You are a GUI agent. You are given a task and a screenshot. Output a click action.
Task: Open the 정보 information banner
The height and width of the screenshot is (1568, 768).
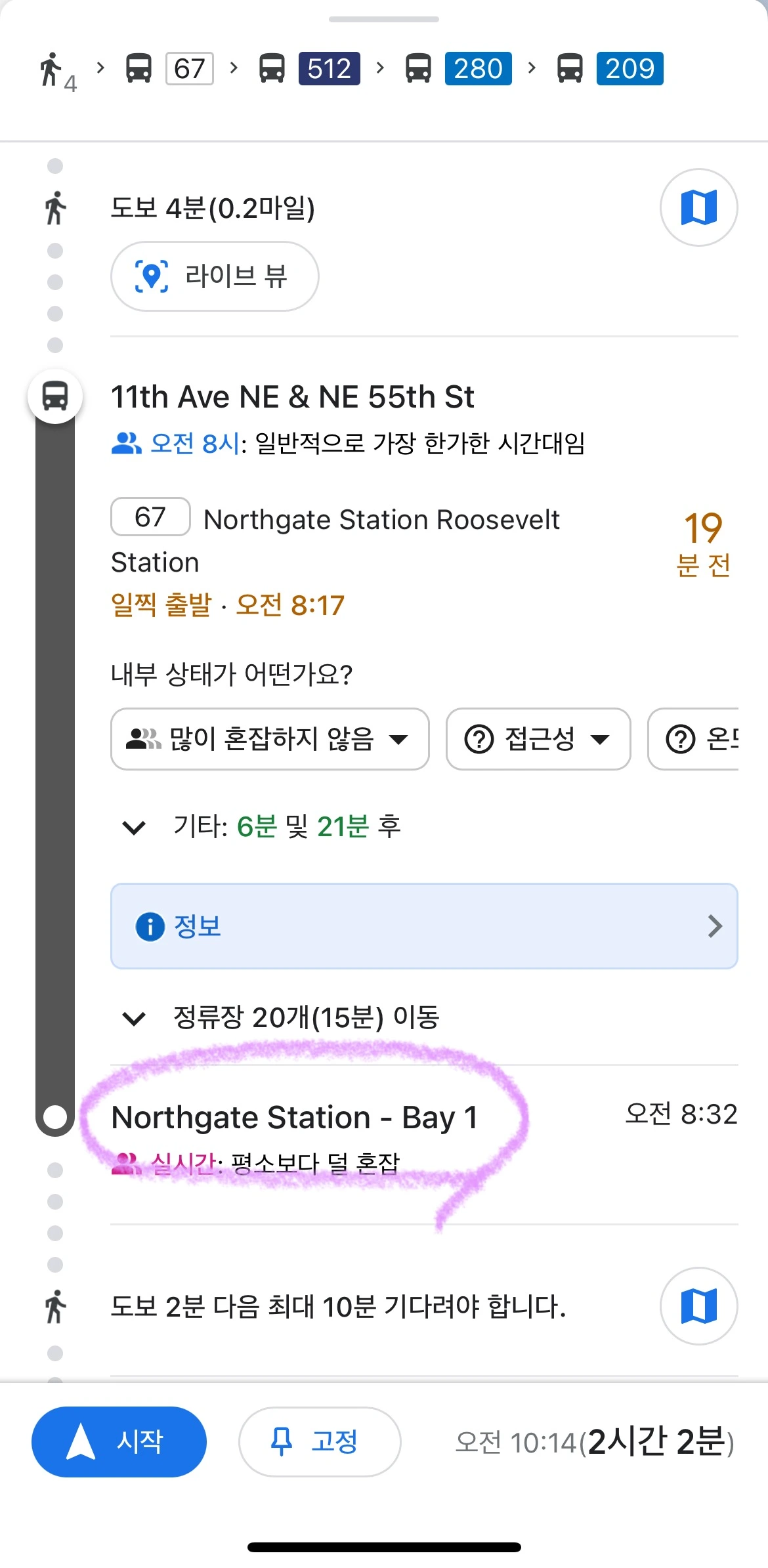pos(424,926)
